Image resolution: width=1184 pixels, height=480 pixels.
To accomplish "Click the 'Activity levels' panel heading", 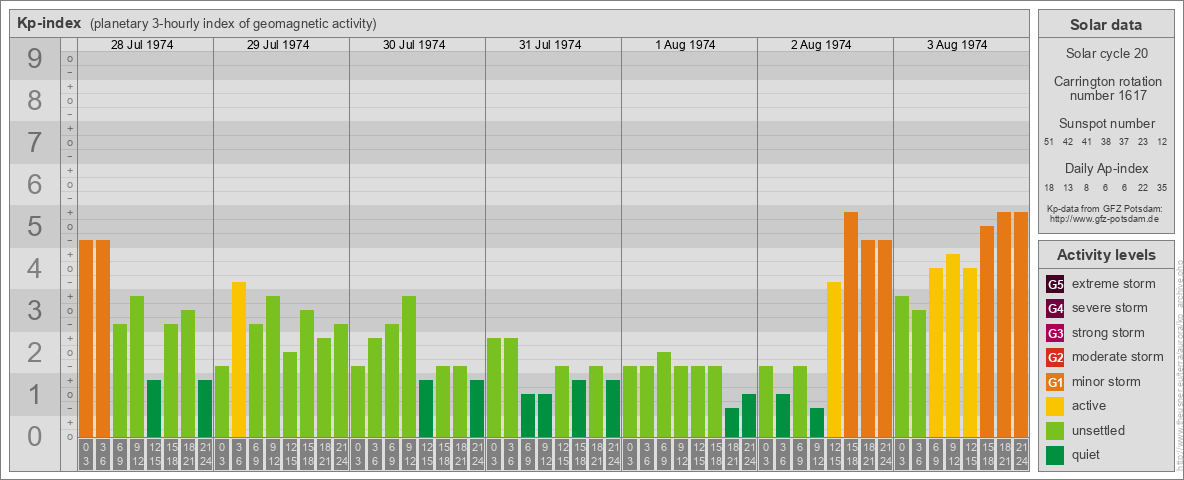I will [x=1105, y=255].
